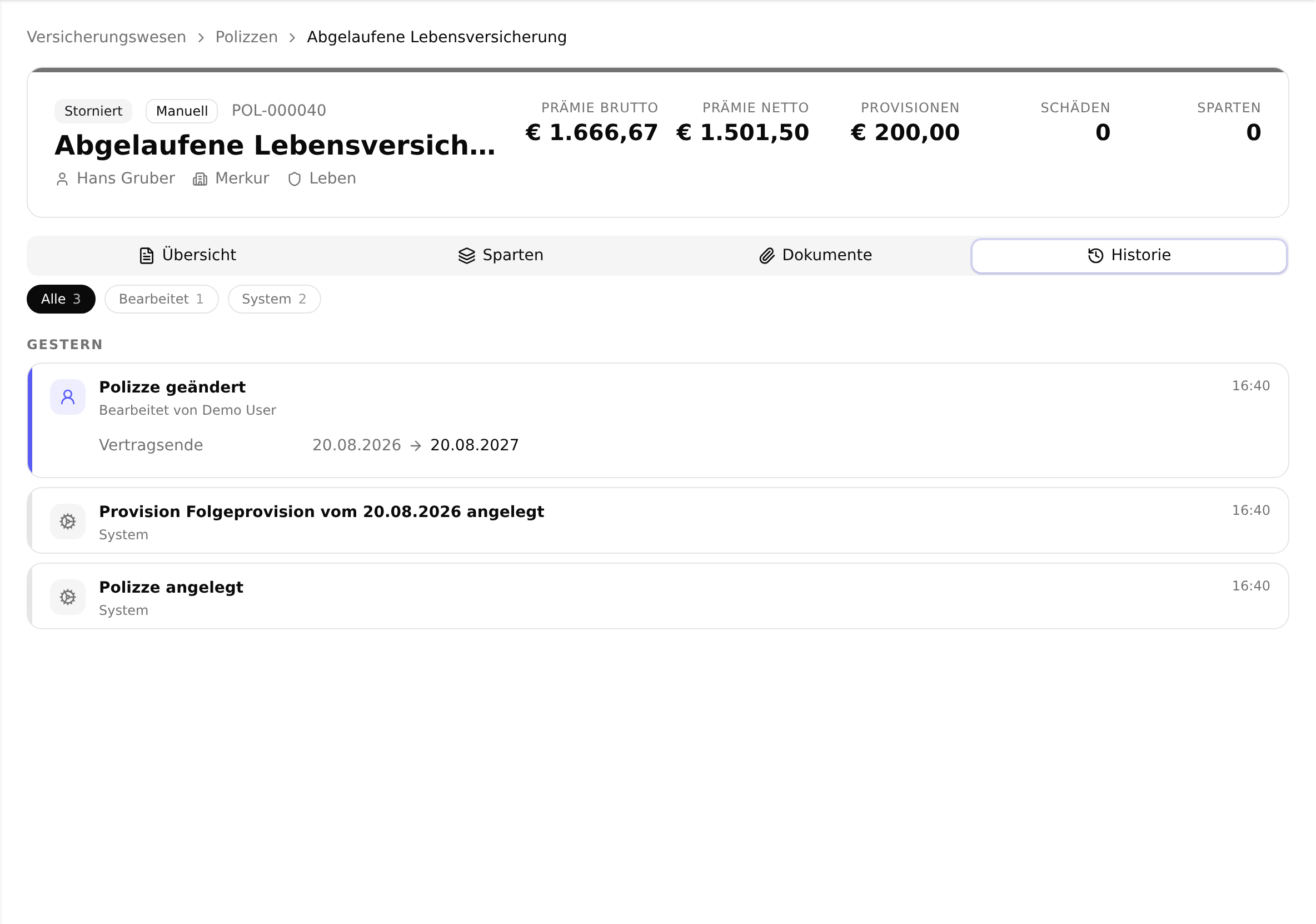This screenshot has height=924, width=1316.
Task: Click the gear icon on Polizze angelegt entry
Action: coord(68,597)
